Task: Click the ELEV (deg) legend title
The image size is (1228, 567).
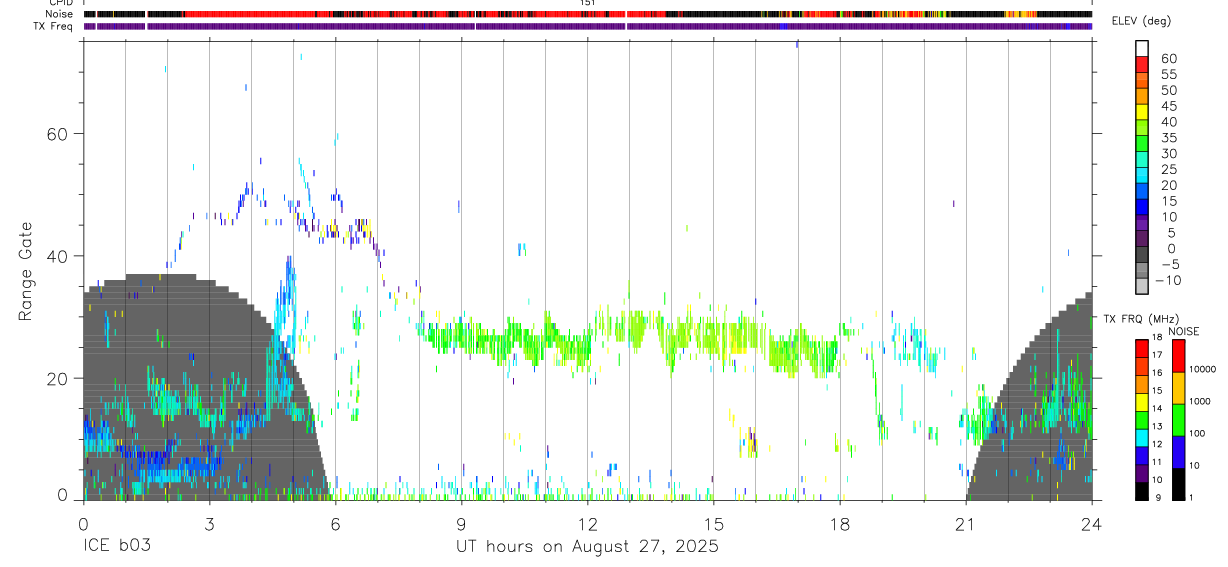Action: (1143, 20)
